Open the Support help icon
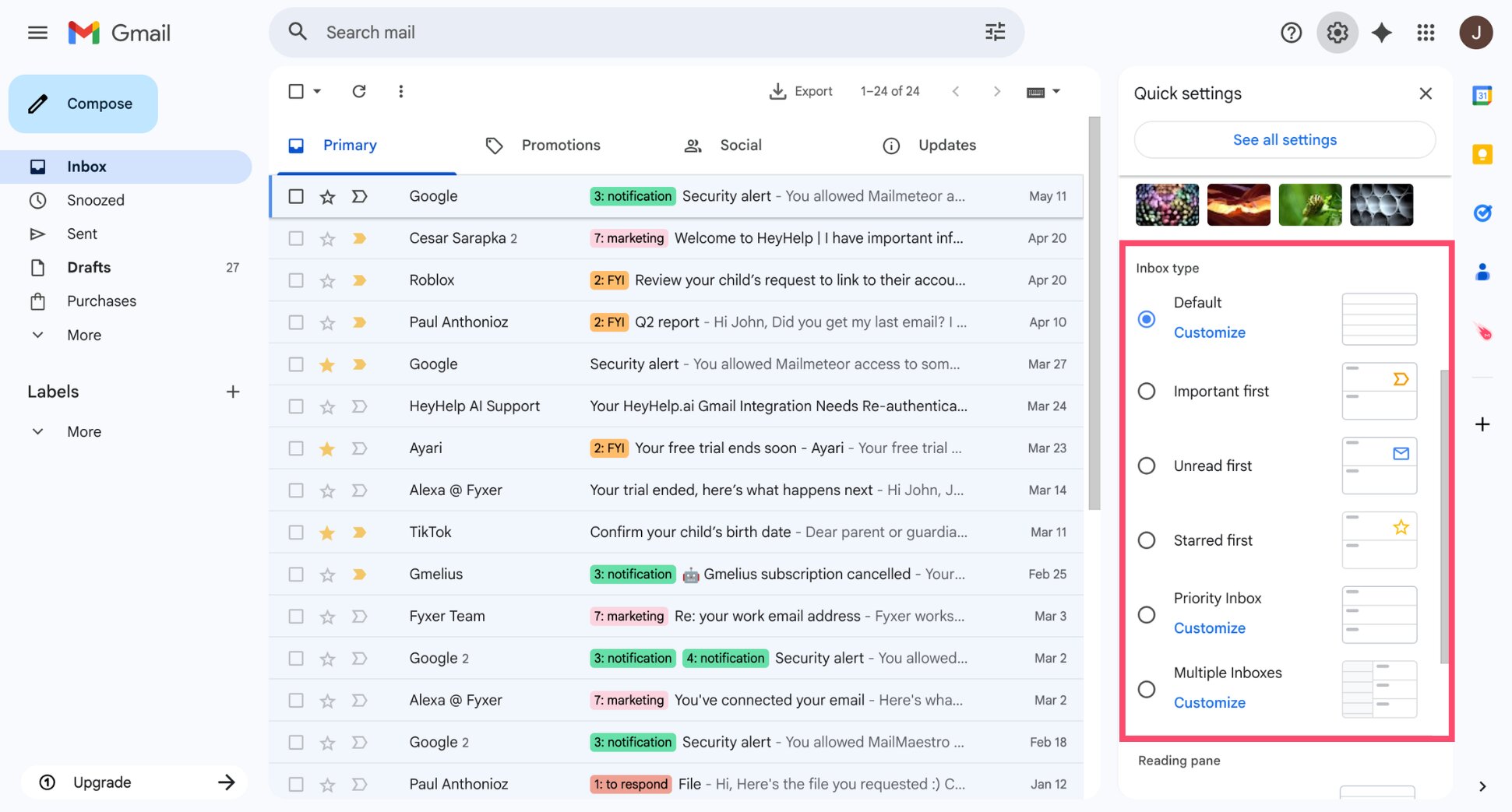The width and height of the screenshot is (1512, 812). (1291, 33)
